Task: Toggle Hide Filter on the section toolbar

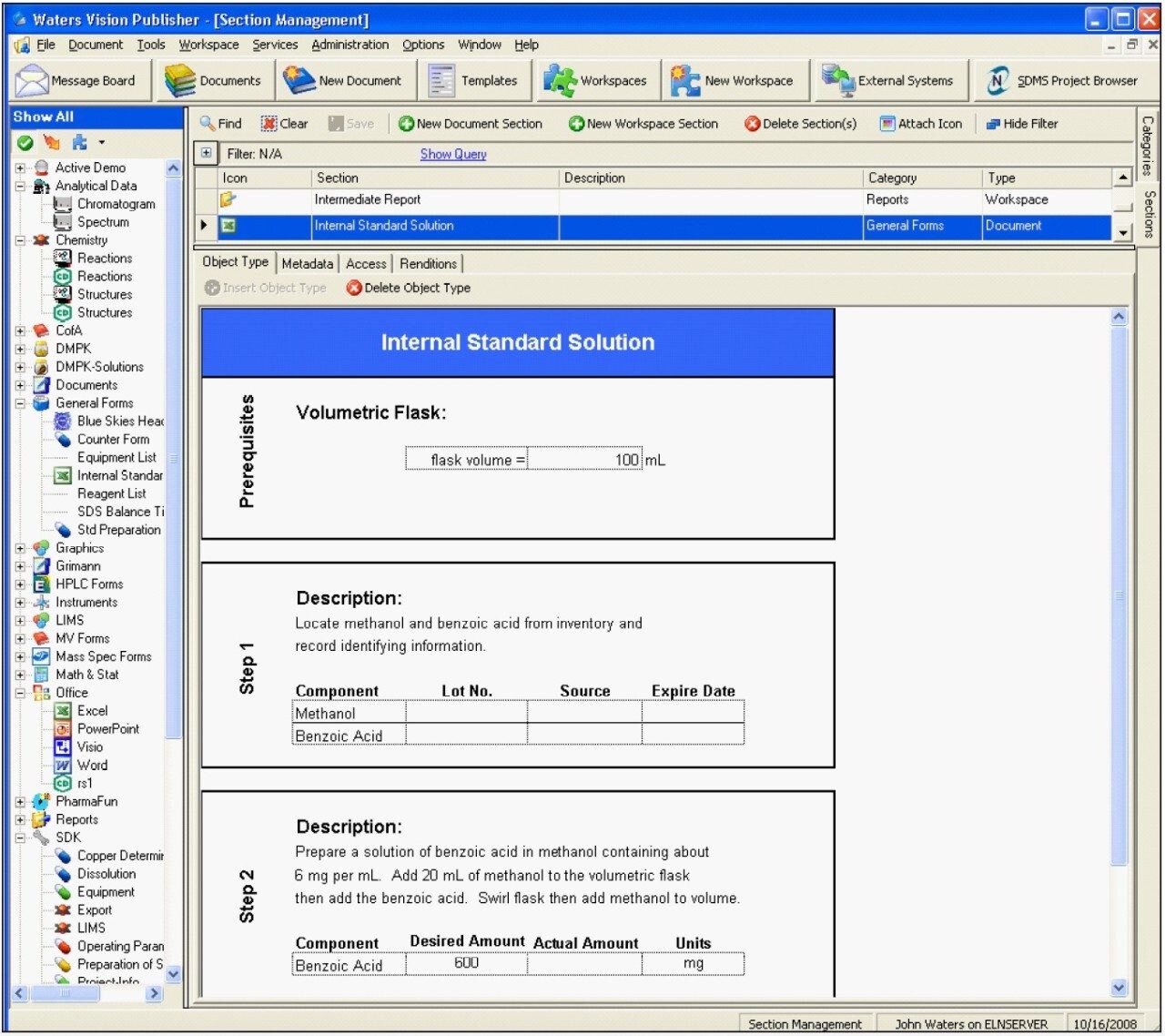Action: click(x=992, y=123)
